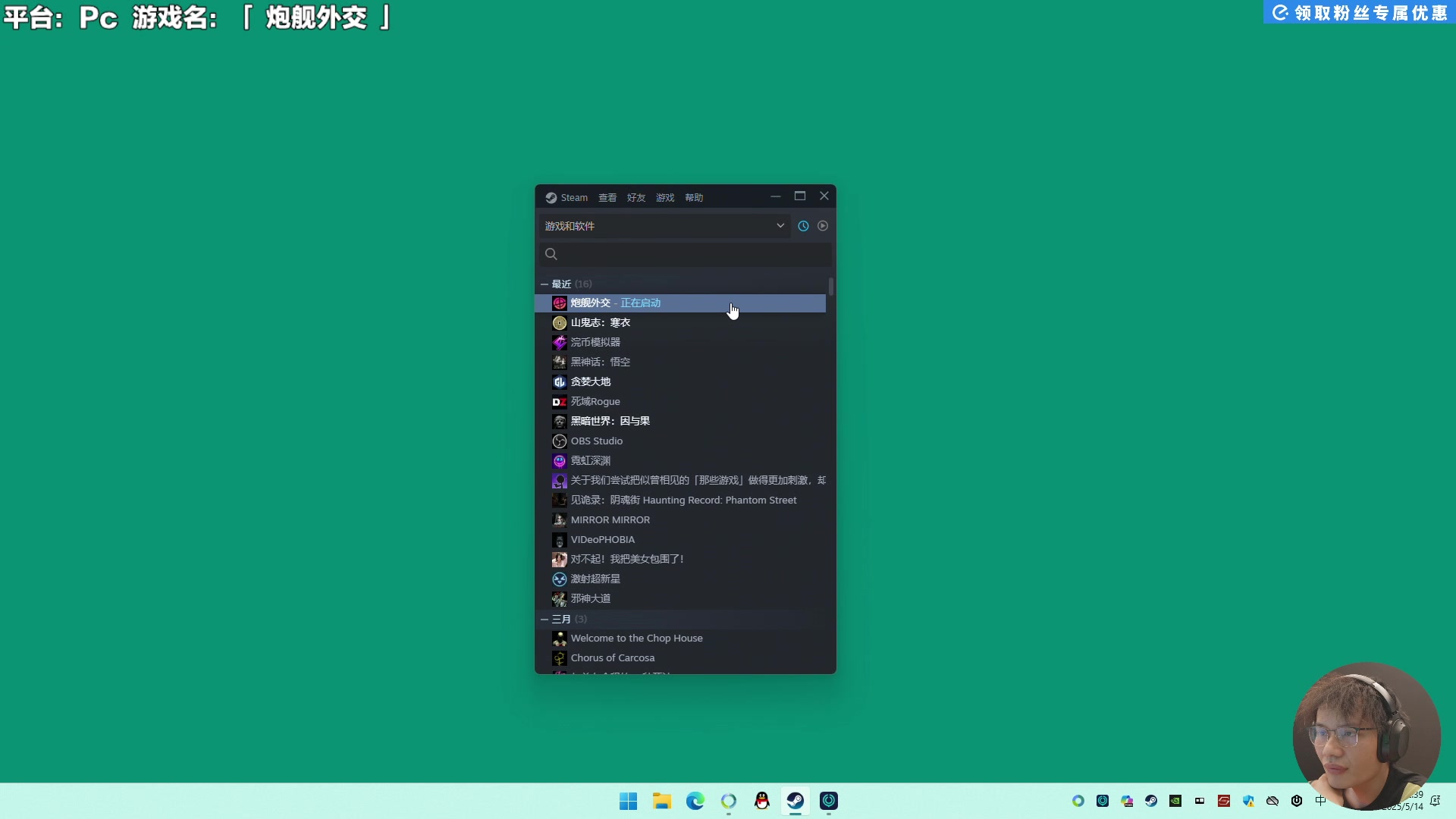Select 见诡录：阴魂街 Haunting Record entry
Viewport: 1456px width, 819px height.
tap(680, 500)
